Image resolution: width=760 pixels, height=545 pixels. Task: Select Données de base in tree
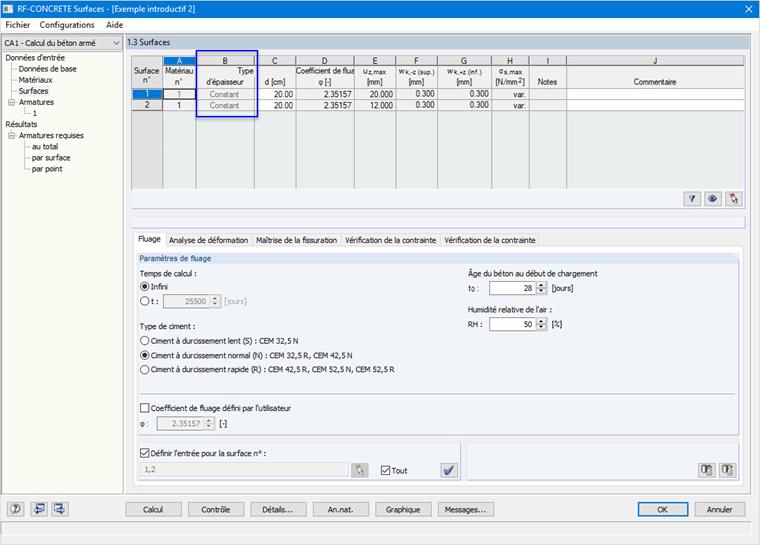(48, 69)
